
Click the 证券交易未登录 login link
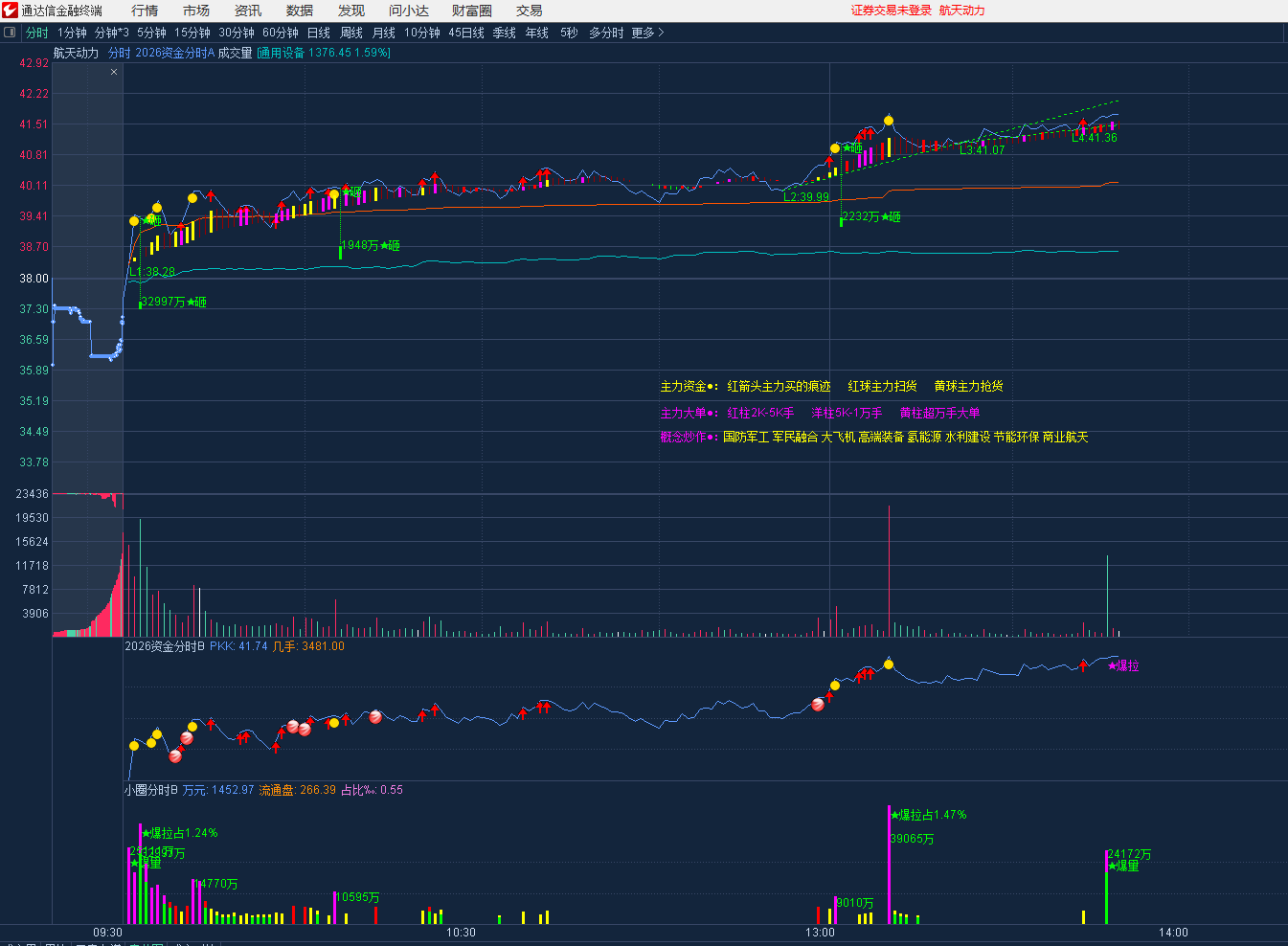tap(891, 11)
